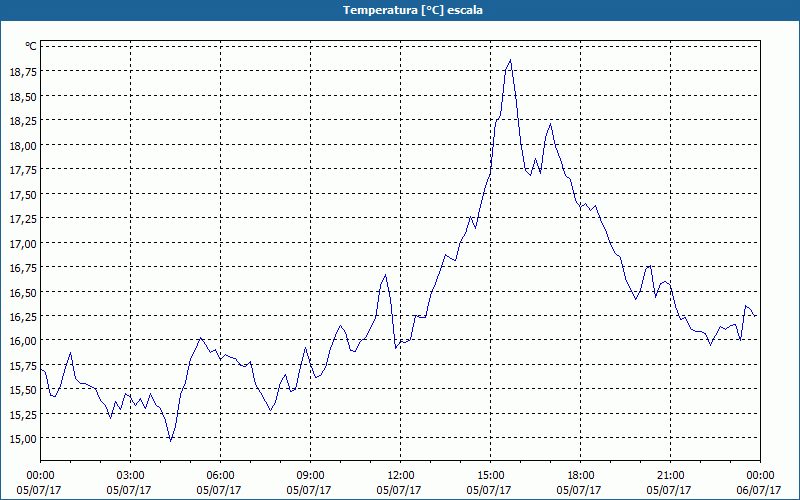Select the 21:00 time label
This screenshot has width=800, height=500.
click(670, 476)
